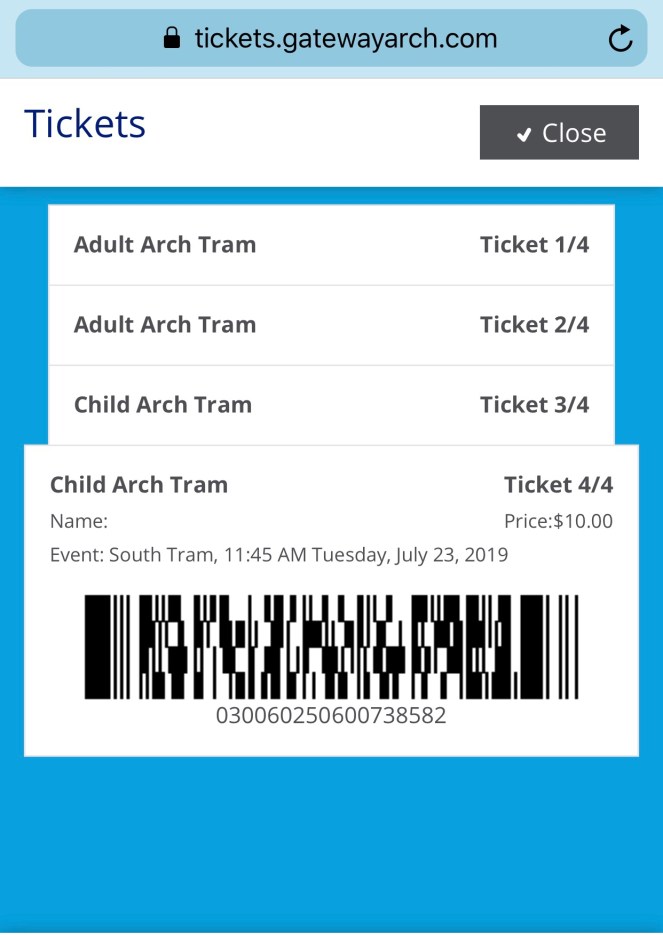
Task: Click the reload page icon
Action: (620, 39)
